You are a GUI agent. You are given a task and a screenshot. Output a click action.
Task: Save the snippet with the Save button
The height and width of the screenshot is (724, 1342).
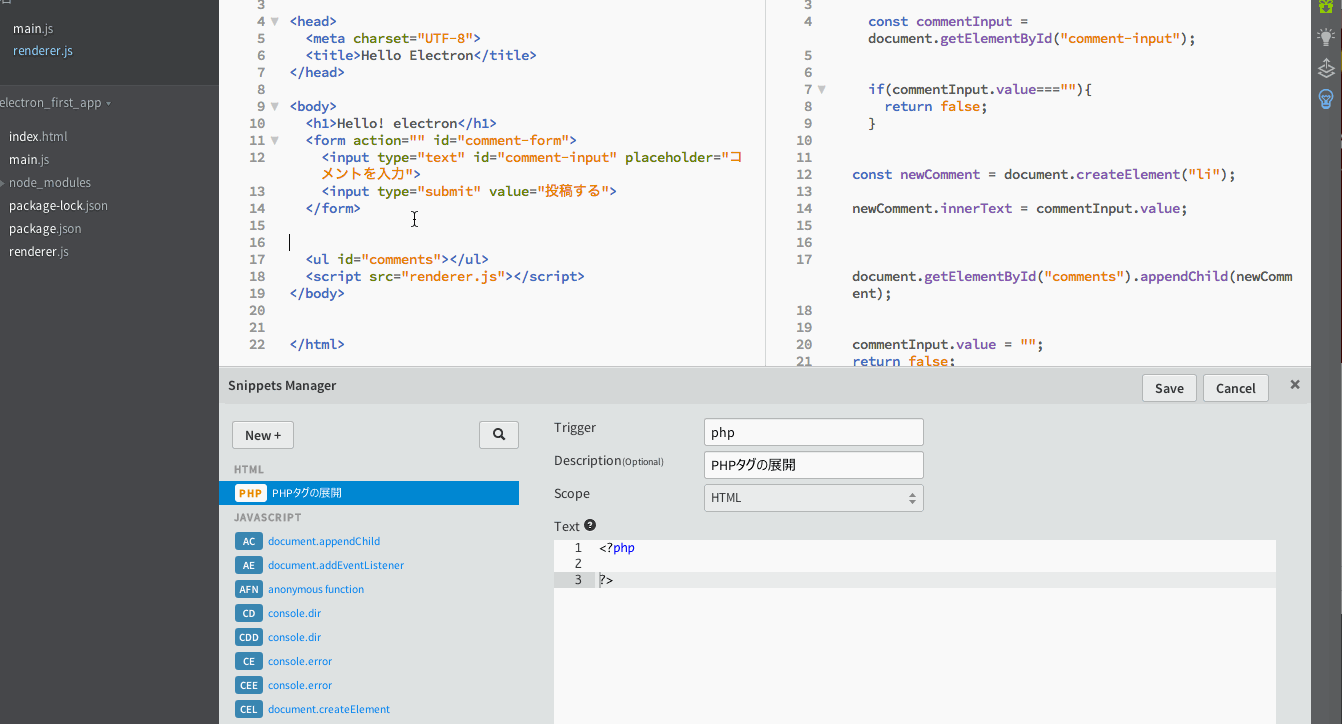click(1169, 388)
